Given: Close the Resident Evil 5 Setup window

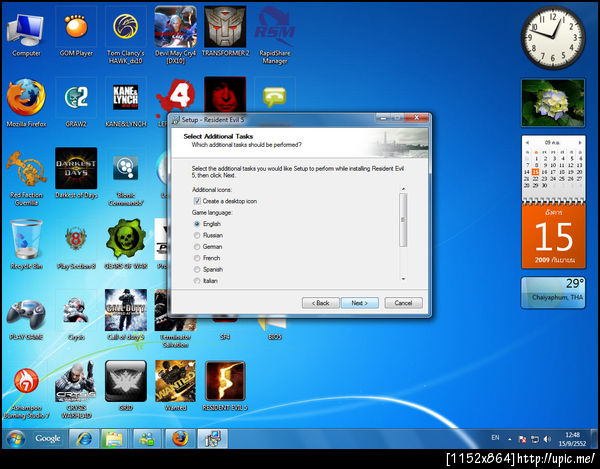Looking at the screenshot, I should [416, 118].
